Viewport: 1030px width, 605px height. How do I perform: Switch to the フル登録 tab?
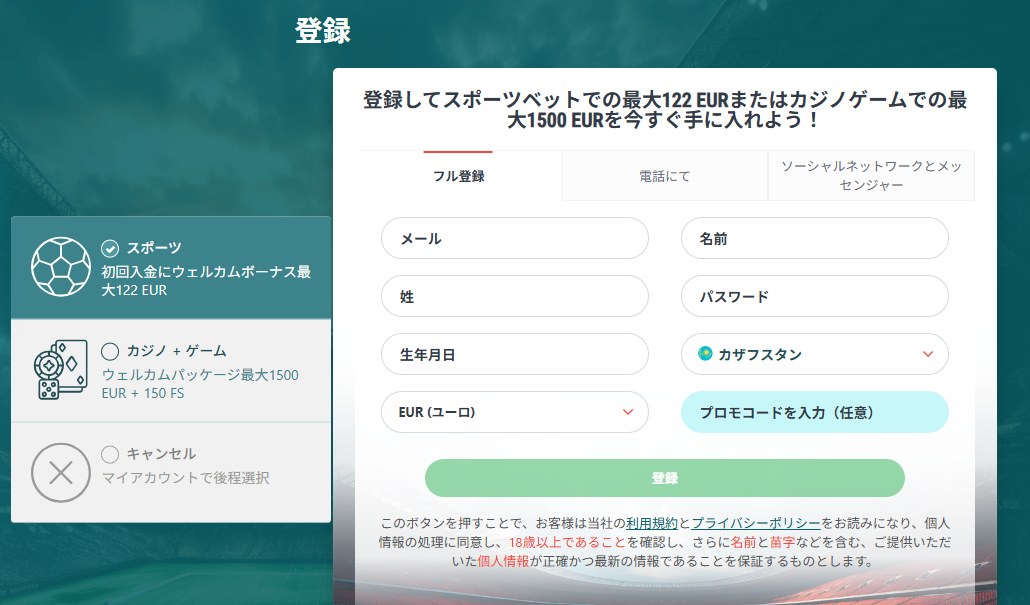[x=459, y=176]
